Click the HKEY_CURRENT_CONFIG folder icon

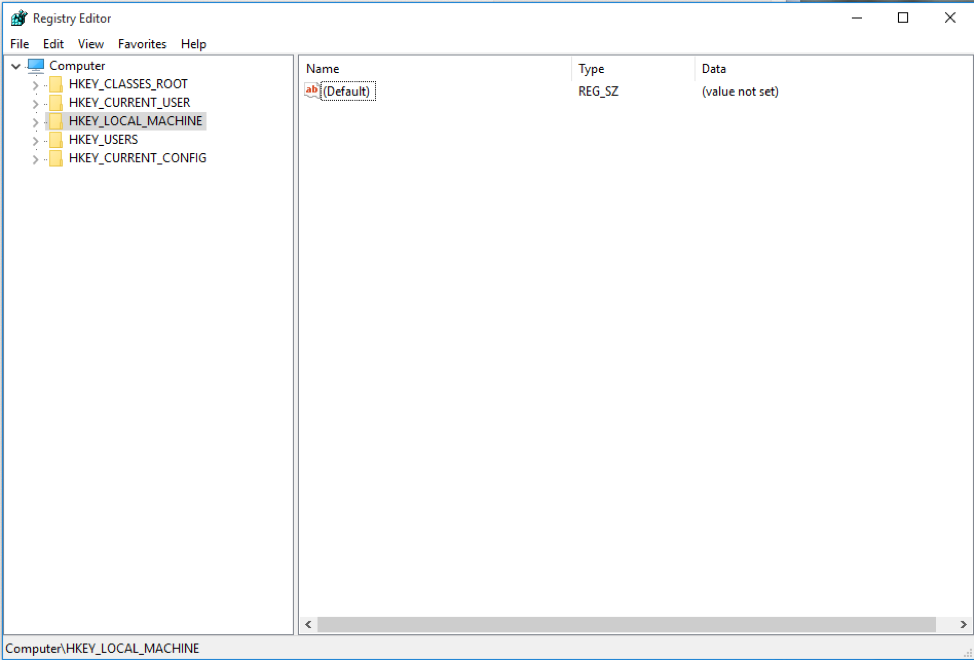tap(56, 158)
